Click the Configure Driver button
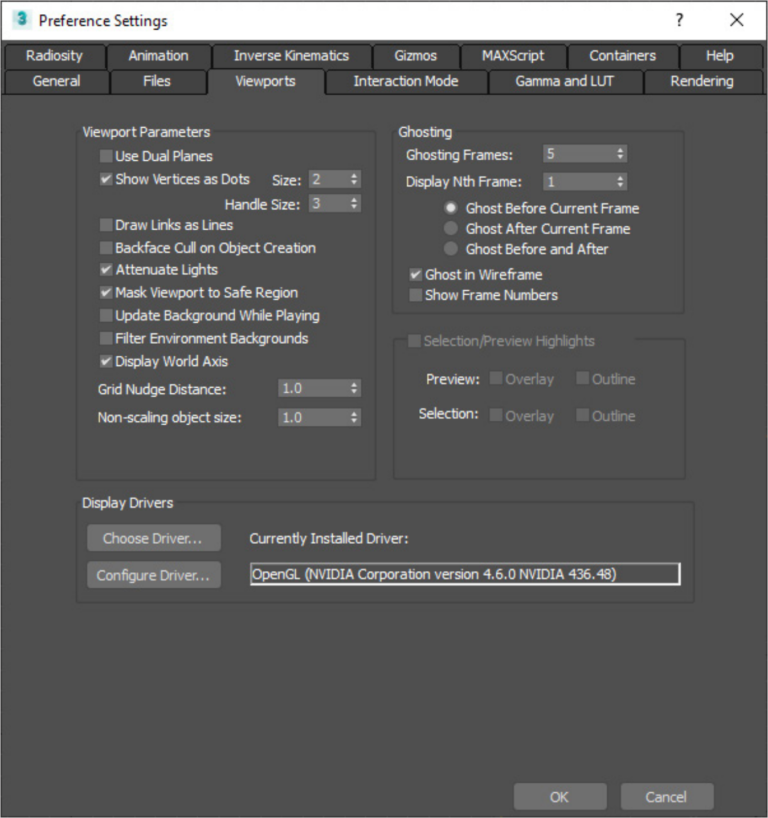This screenshot has height=818, width=768. (154, 575)
